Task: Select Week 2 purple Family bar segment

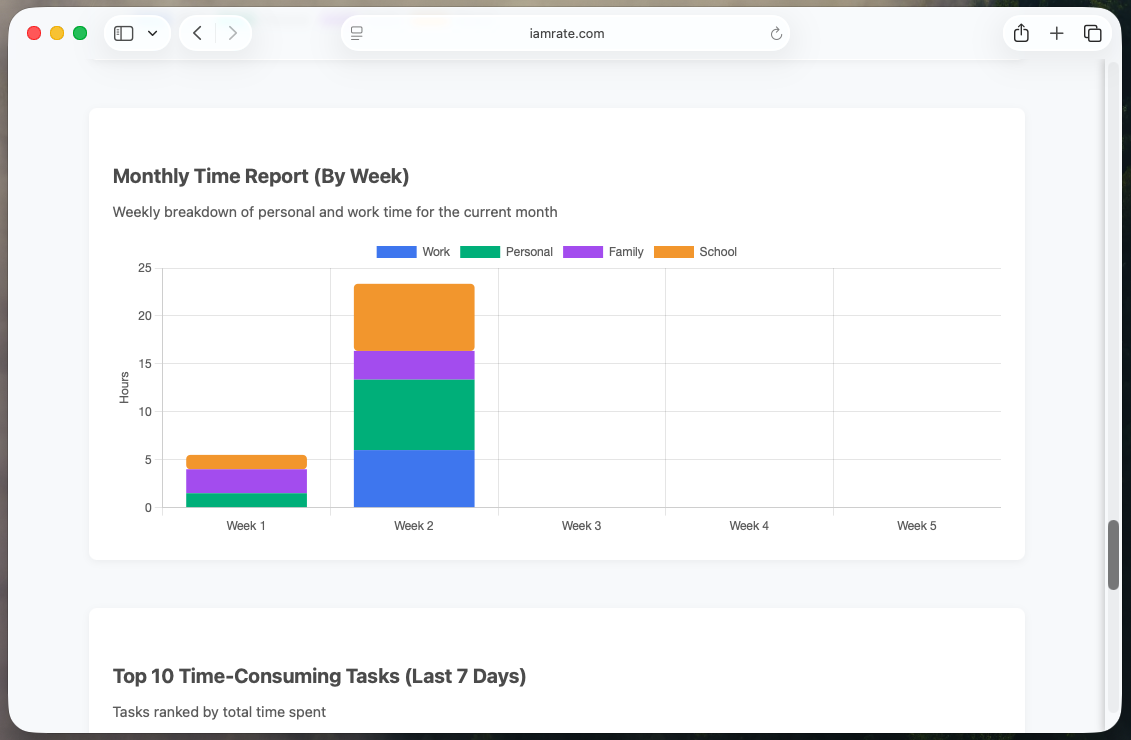Action: click(x=414, y=365)
